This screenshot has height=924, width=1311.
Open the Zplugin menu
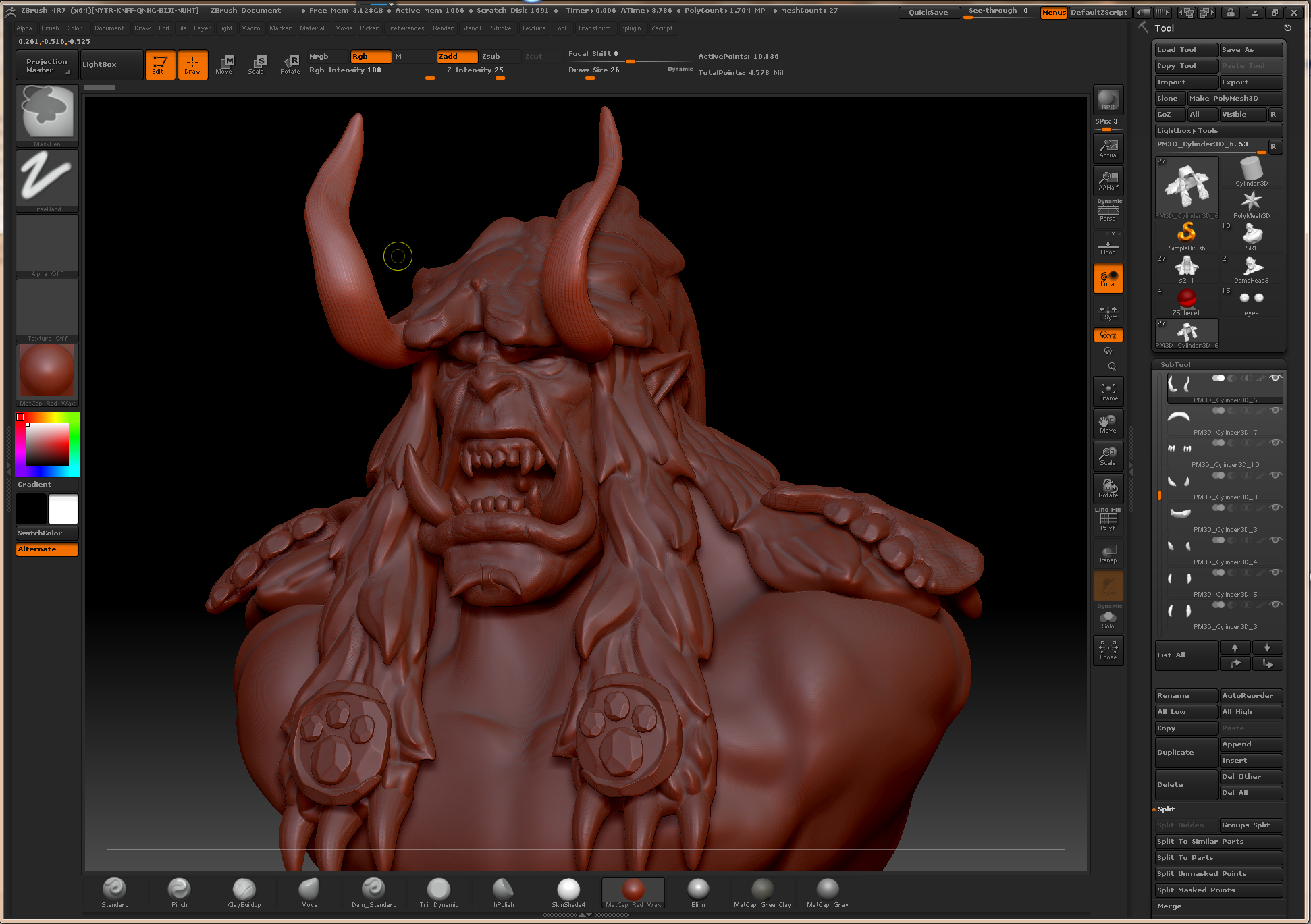(631, 28)
